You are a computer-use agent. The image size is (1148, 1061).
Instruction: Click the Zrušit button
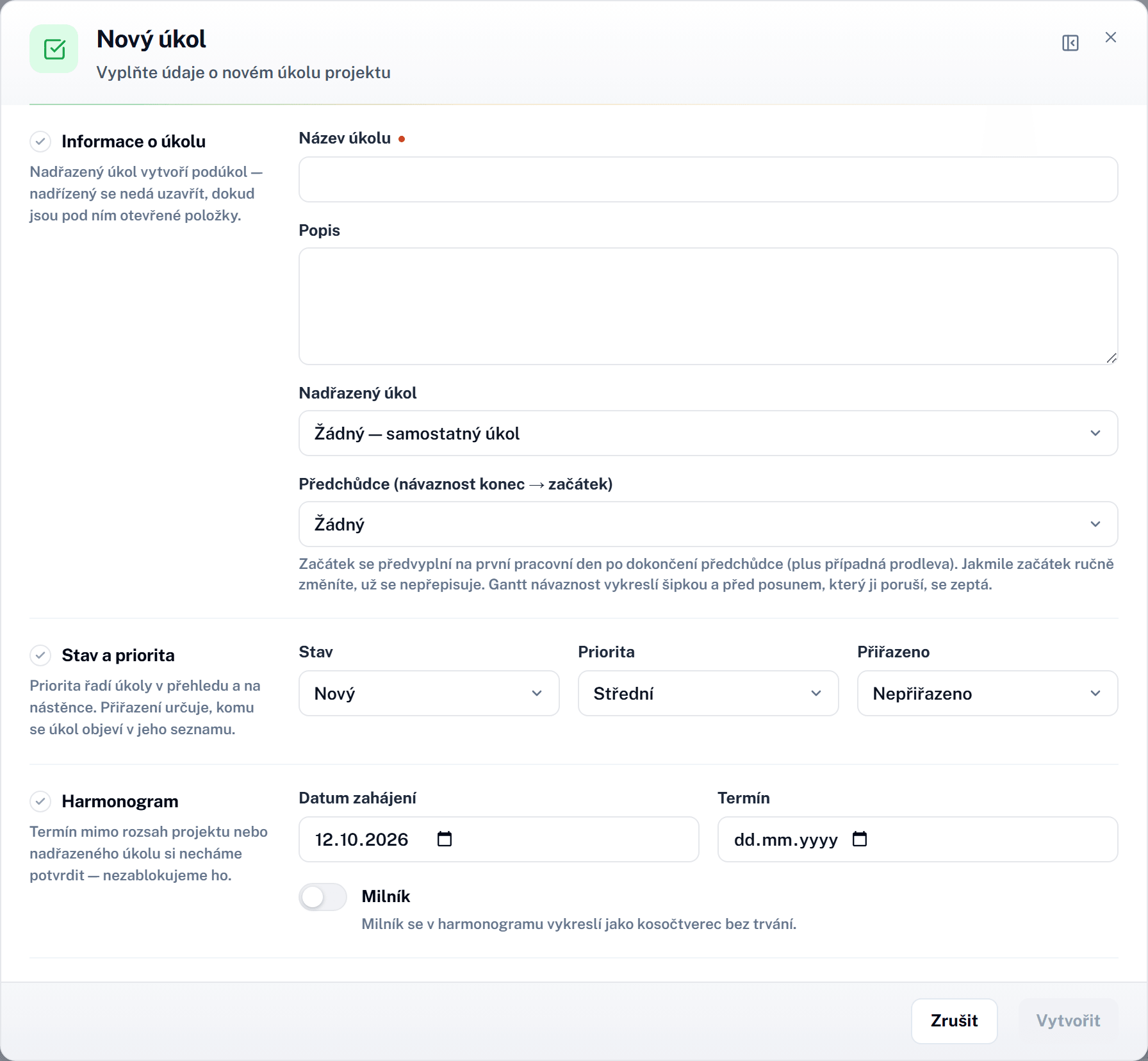click(954, 1021)
